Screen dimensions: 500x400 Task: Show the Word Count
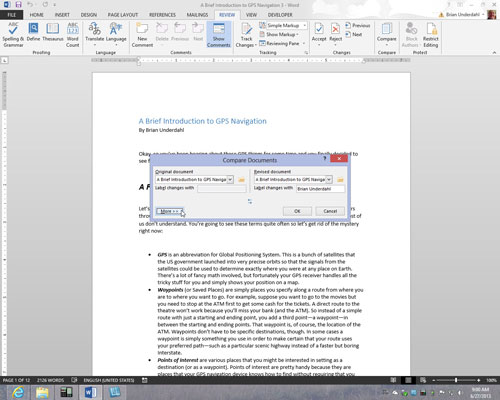pos(73,35)
